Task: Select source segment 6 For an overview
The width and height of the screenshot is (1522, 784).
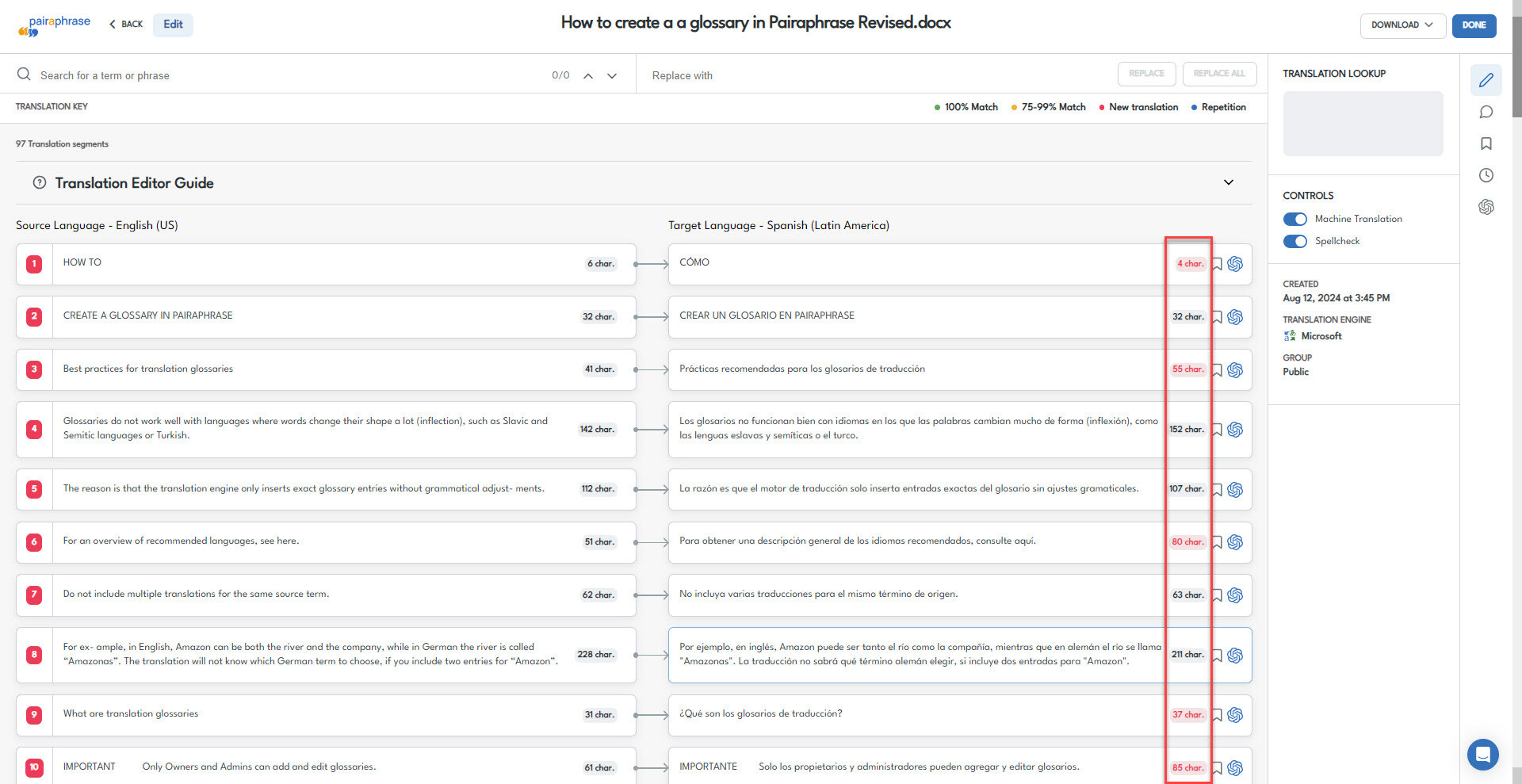Action: 325,542
